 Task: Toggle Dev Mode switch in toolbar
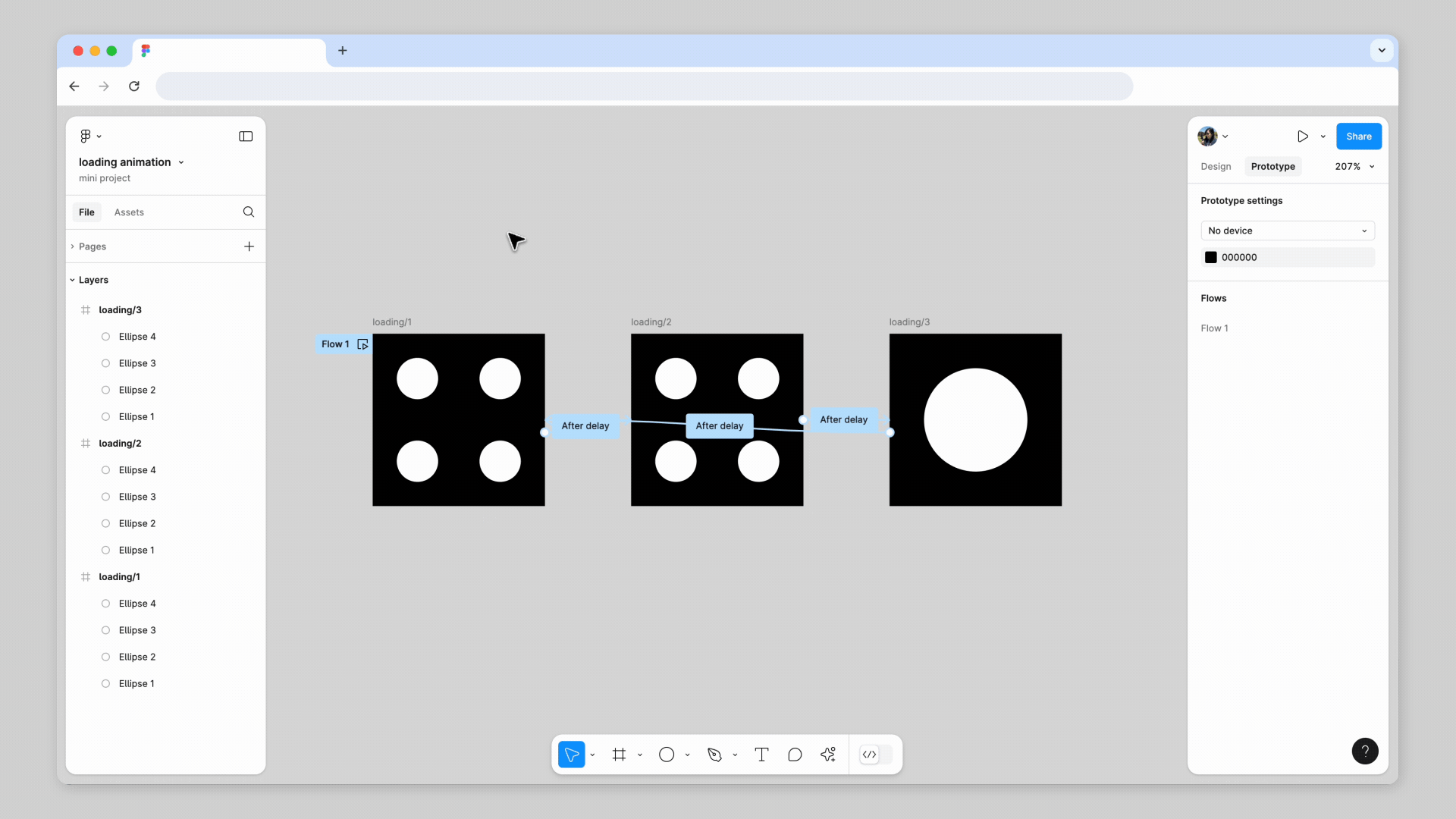pyautogui.click(x=875, y=755)
